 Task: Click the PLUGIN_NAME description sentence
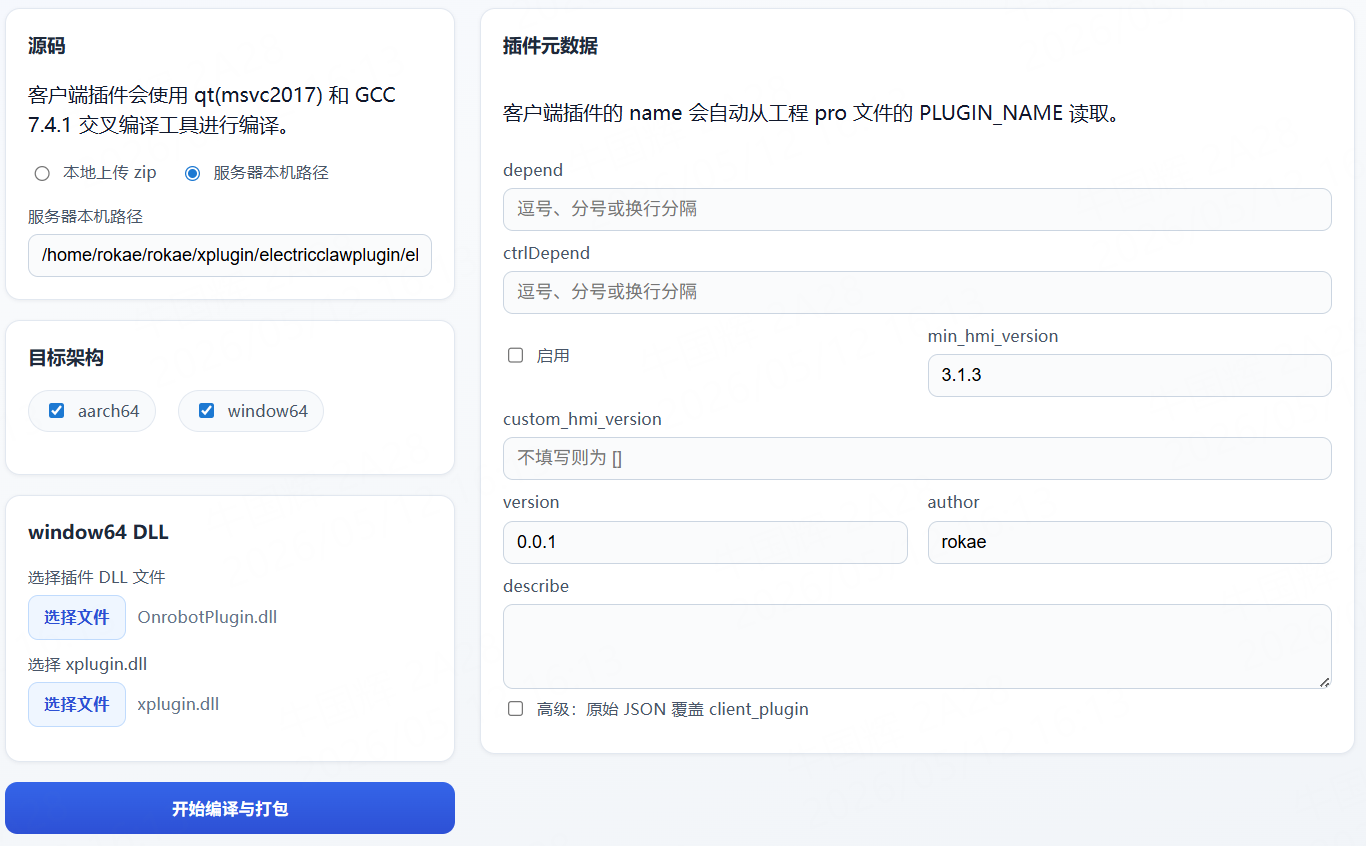pos(811,113)
